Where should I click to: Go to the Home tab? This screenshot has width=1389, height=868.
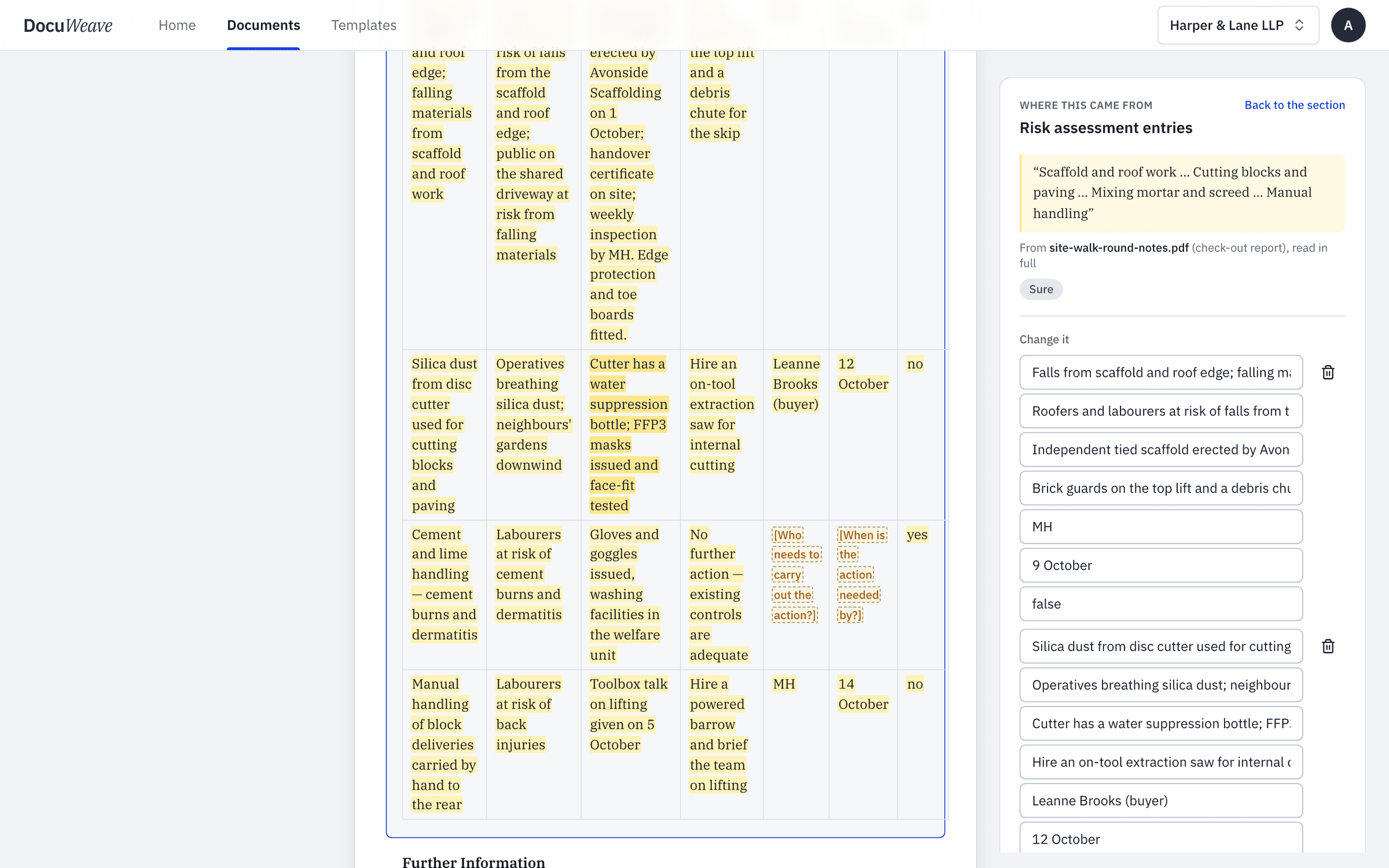[177, 25]
